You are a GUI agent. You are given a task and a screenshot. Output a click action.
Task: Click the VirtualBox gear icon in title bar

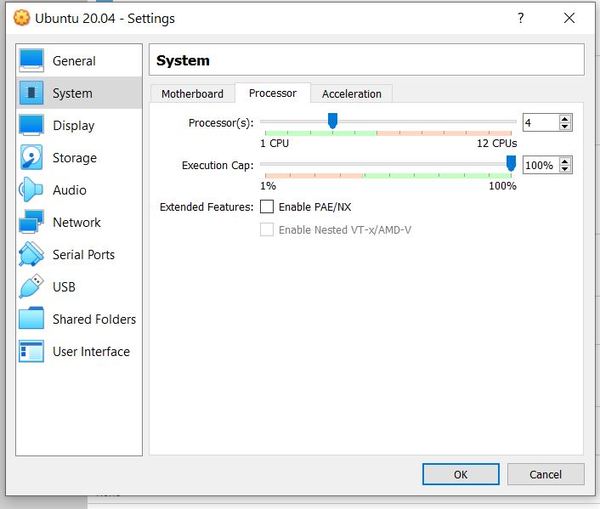click(x=21, y=18)
